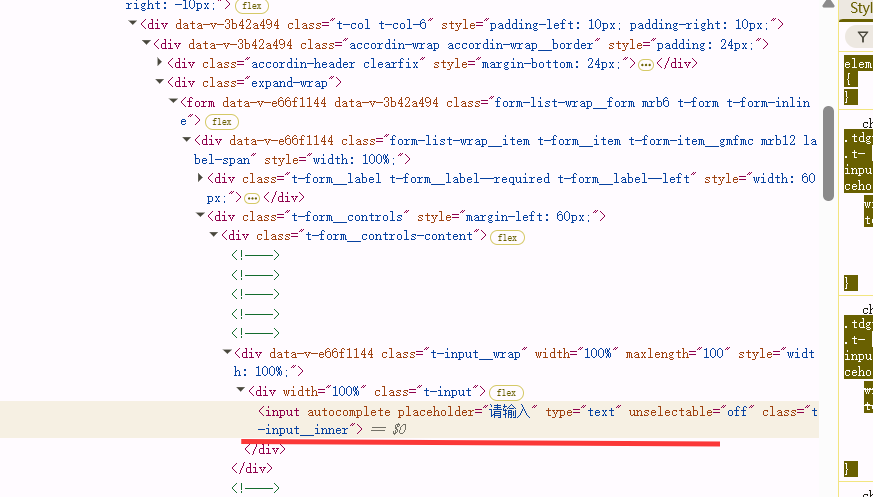
Task: Collapse the expand-wrap div node
Action: [160, 82]
